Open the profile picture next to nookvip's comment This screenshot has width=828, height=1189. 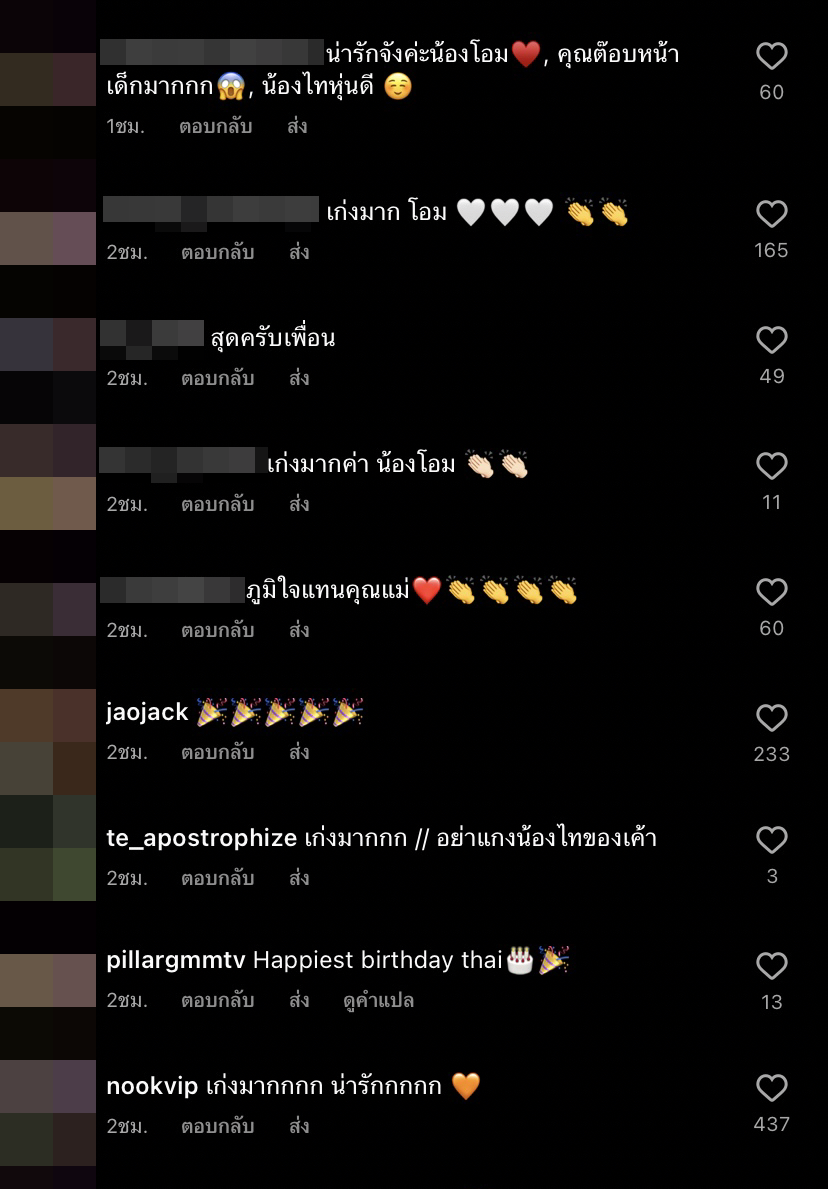[x=48, y=1113]
